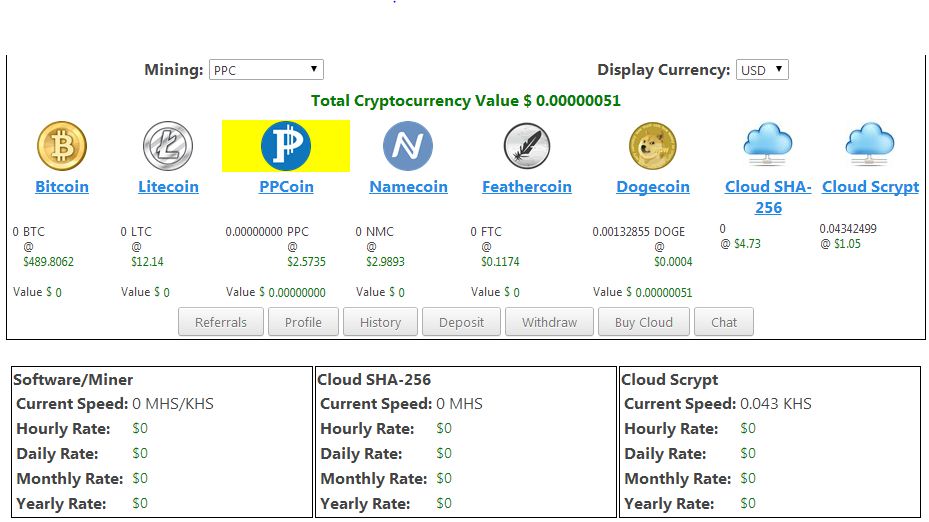The height and width of the screenshot is (522, 929).
Task: Follow the Dogecoin text link
Action: [653, 187]
